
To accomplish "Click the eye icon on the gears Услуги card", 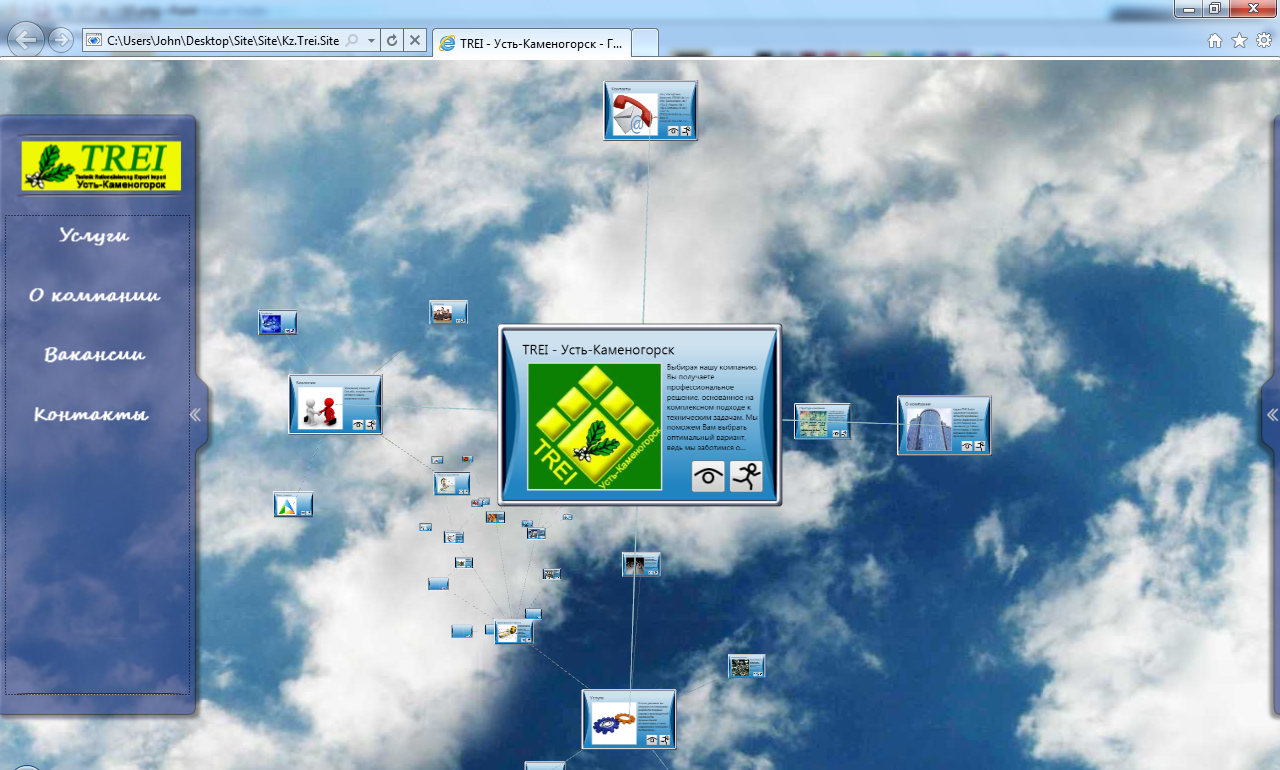I will [x=652, y=739].
